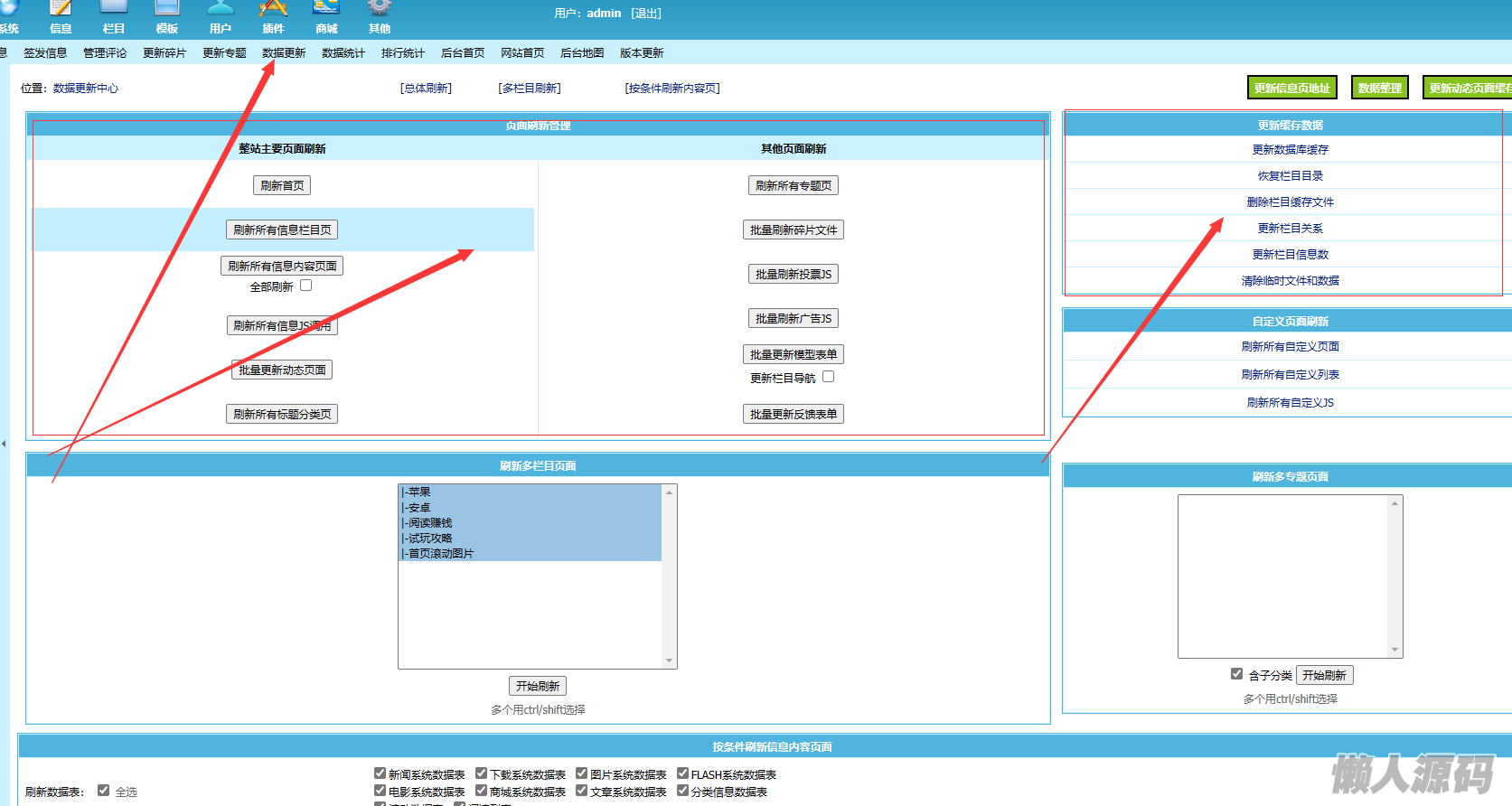Click 清除临时文件和数据 link
This screenshot has width=1512, height=806.
coord(1290,281)
